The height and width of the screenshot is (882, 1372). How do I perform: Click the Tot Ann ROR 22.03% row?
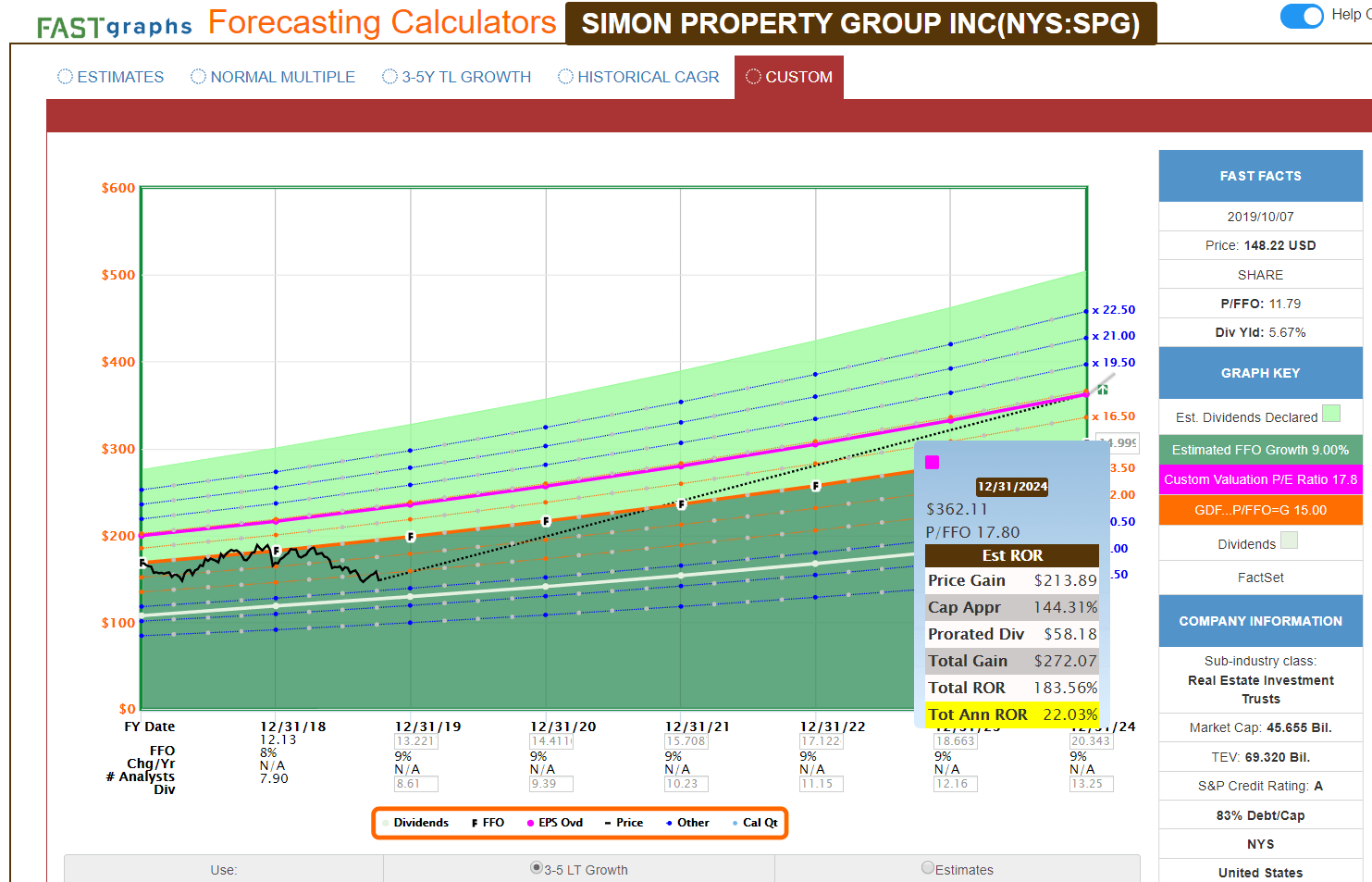tap(1012, 714)
